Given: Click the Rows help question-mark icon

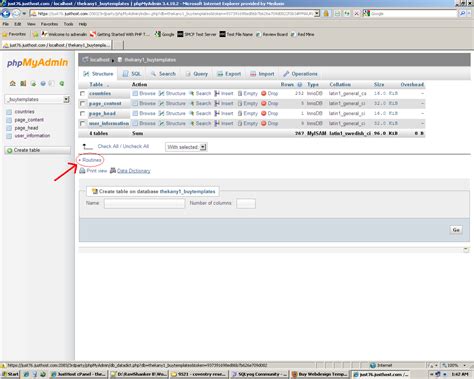Looking at the screenshot, I should pos(300,85).
